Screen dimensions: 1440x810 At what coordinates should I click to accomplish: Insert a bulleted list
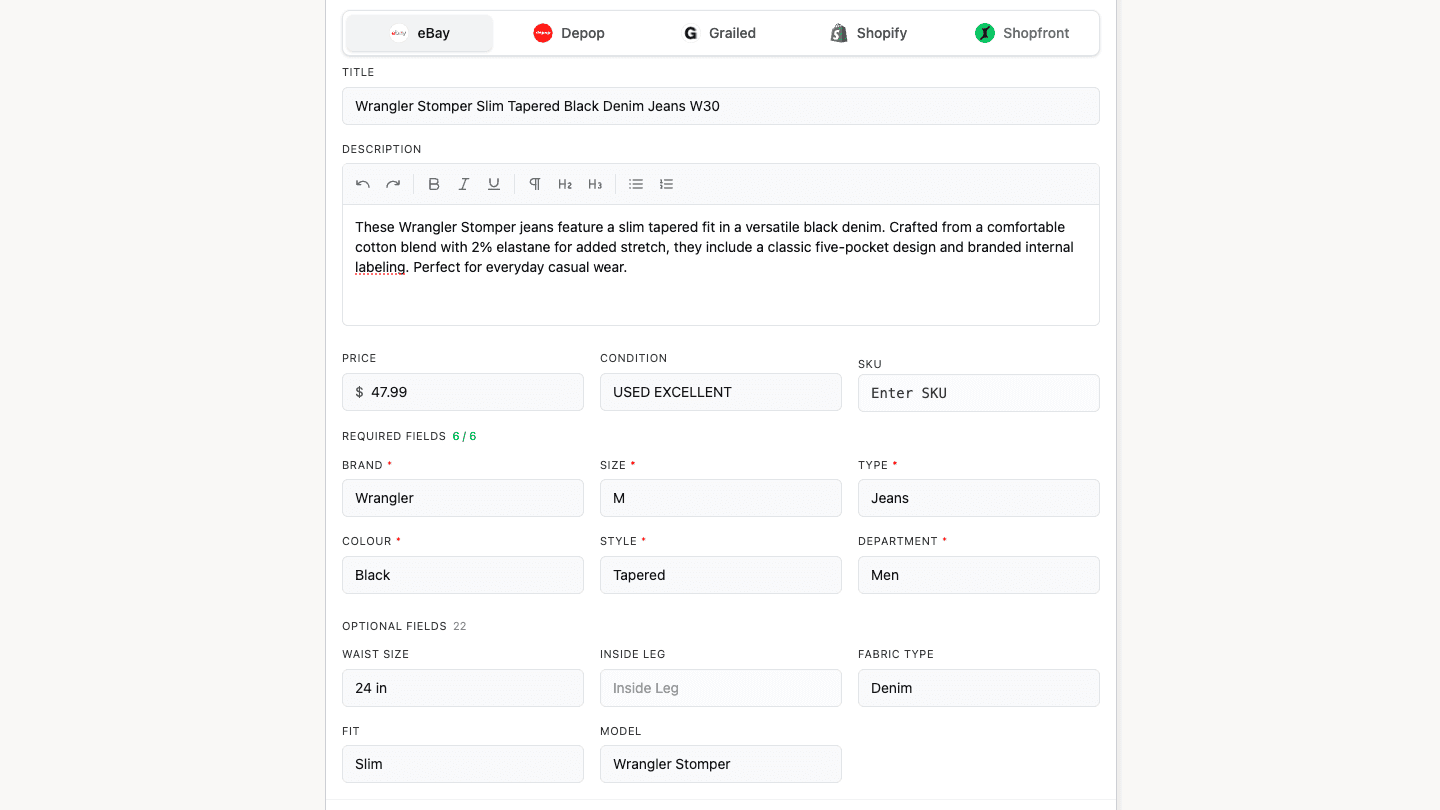pos(636,184)
